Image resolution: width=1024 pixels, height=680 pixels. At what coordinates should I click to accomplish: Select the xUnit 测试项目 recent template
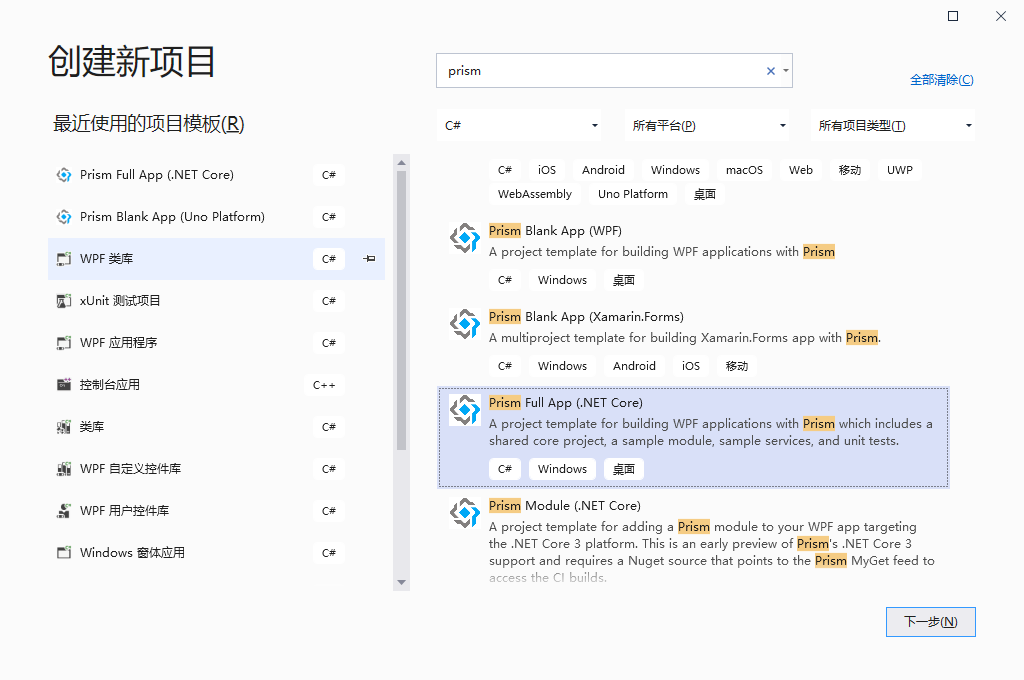216,301
